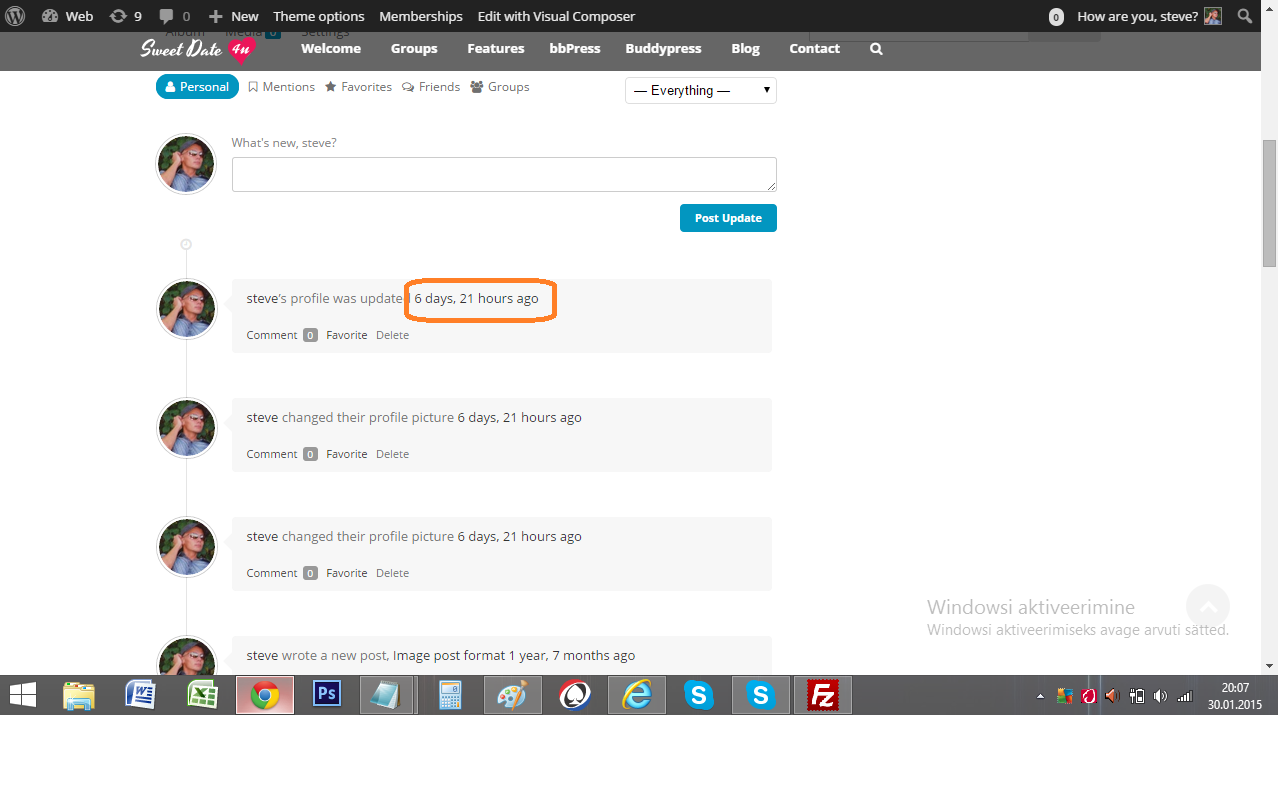Click the WordPress logo in admin bar

(x=16, y=16)
